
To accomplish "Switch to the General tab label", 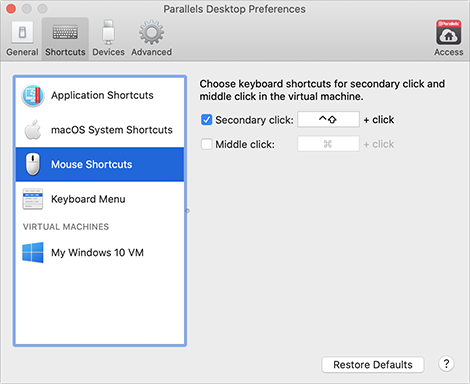I will [22, 52].
